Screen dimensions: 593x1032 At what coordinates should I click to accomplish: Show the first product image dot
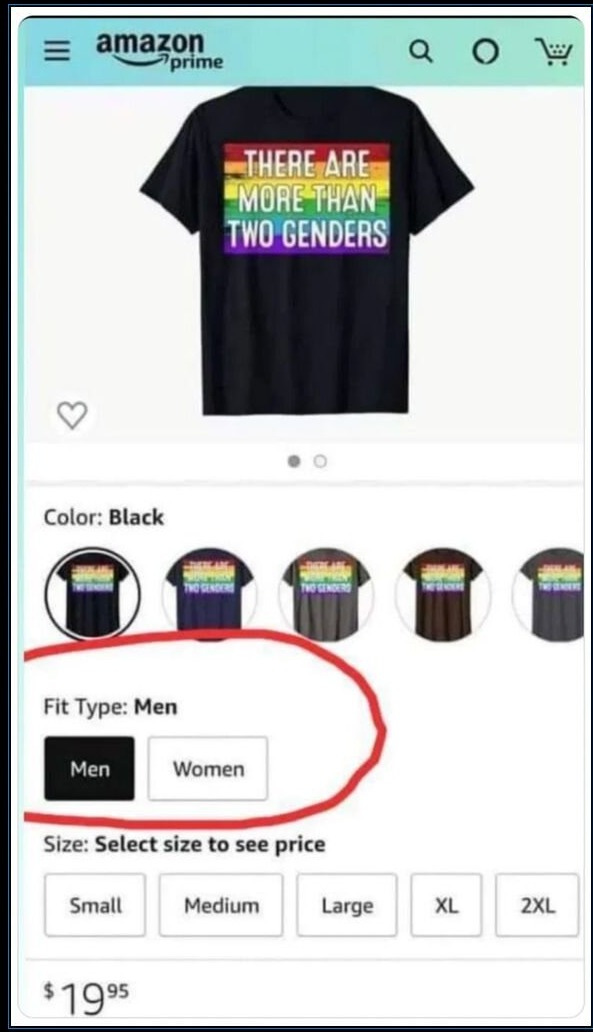[294, 461]
